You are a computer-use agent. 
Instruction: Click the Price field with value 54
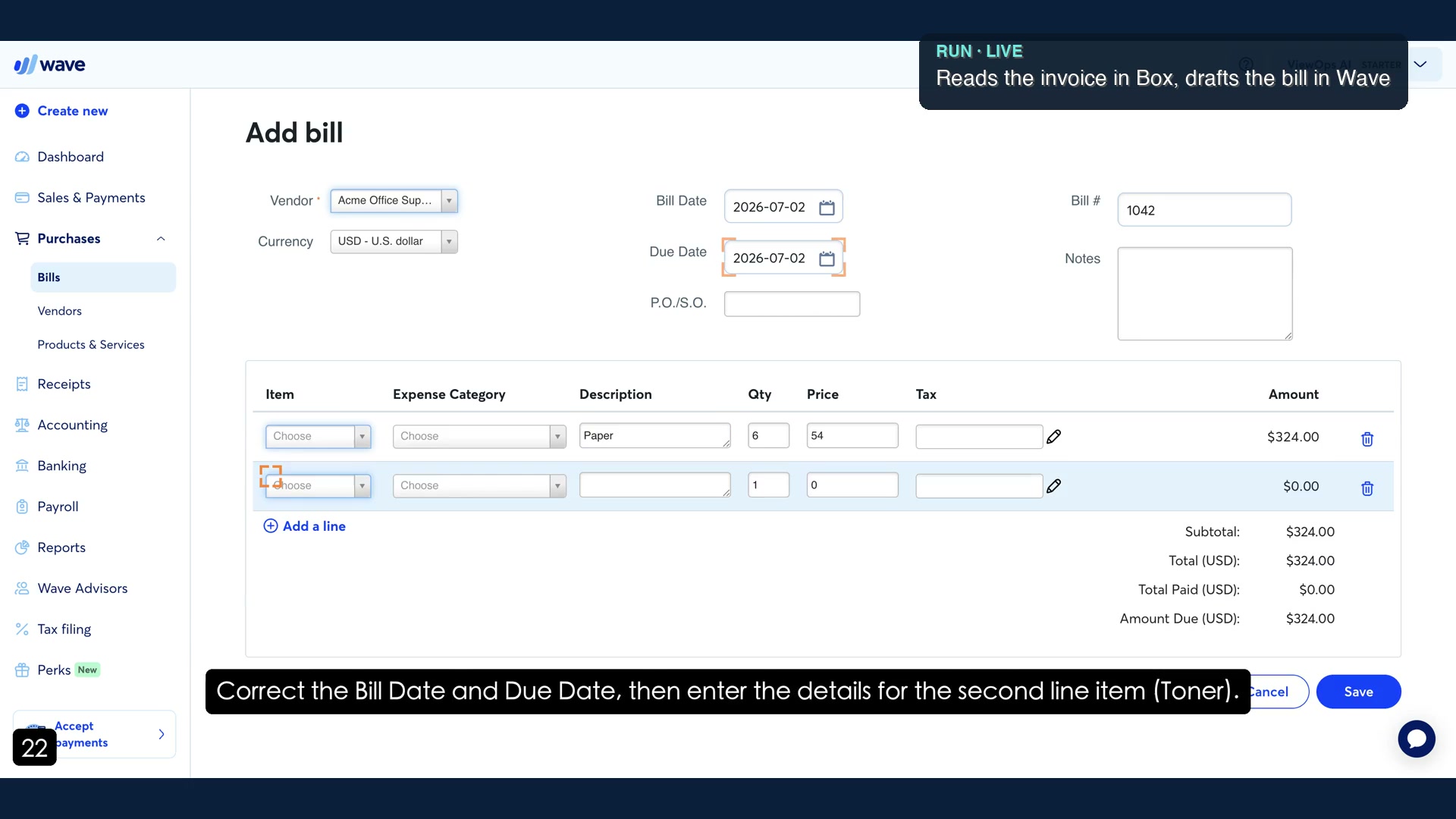852,436
